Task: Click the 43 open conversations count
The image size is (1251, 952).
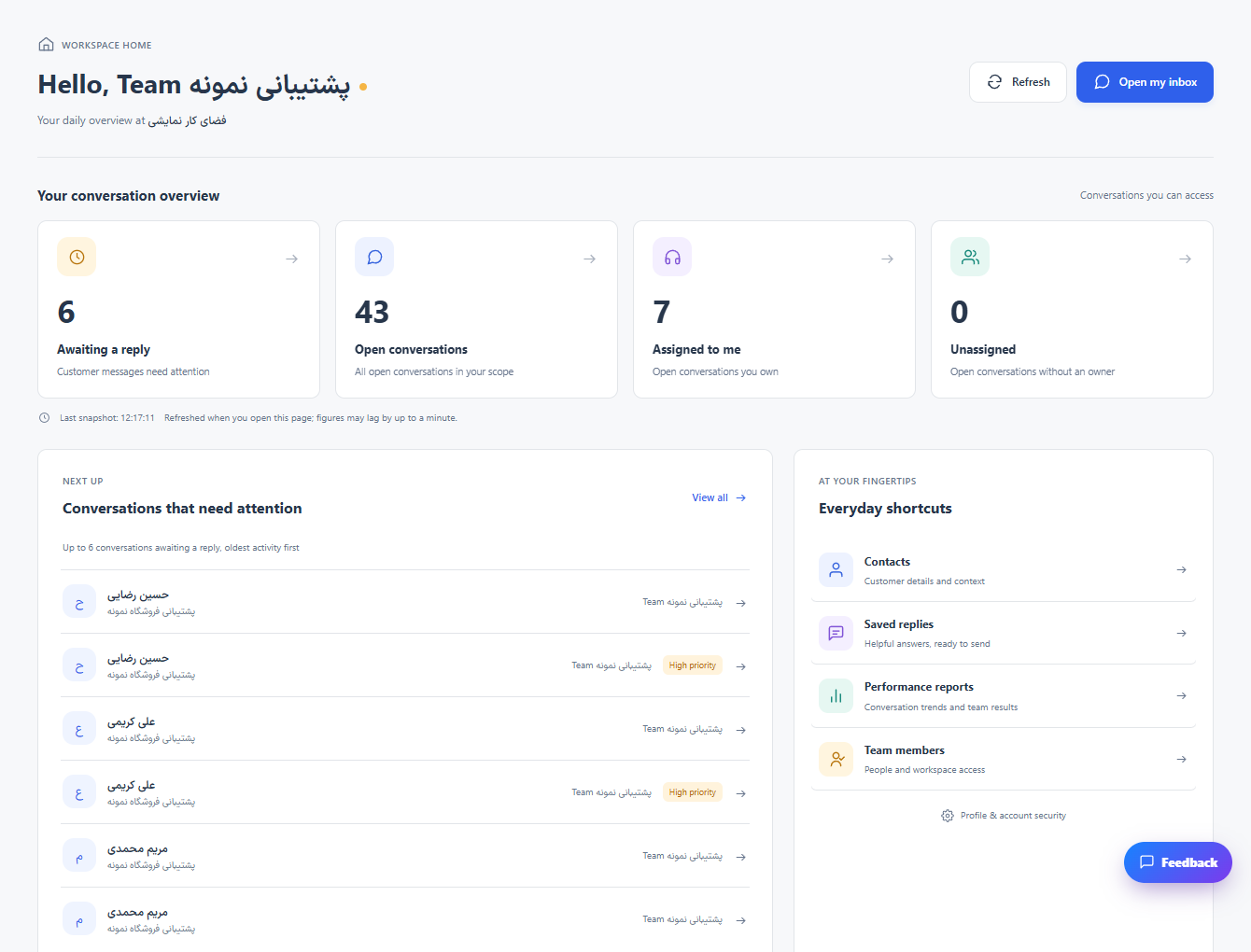Action: pyautogui.click(x=372, y=312)
